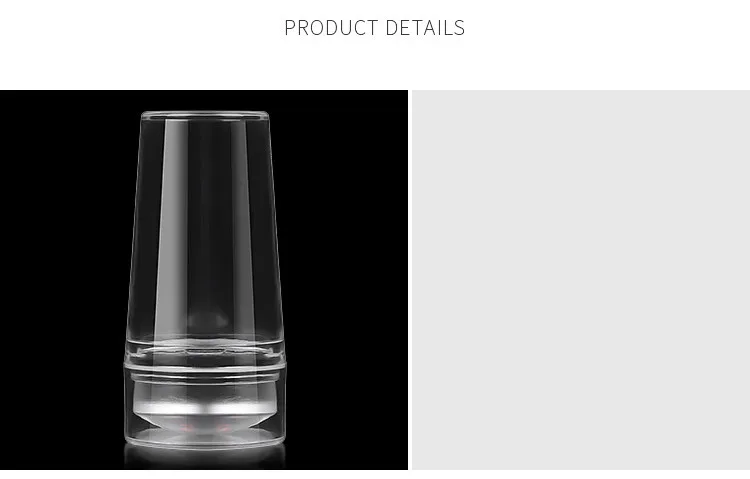
Task: Click the top area of the gray panel
Action: click(x=581, y=124)
